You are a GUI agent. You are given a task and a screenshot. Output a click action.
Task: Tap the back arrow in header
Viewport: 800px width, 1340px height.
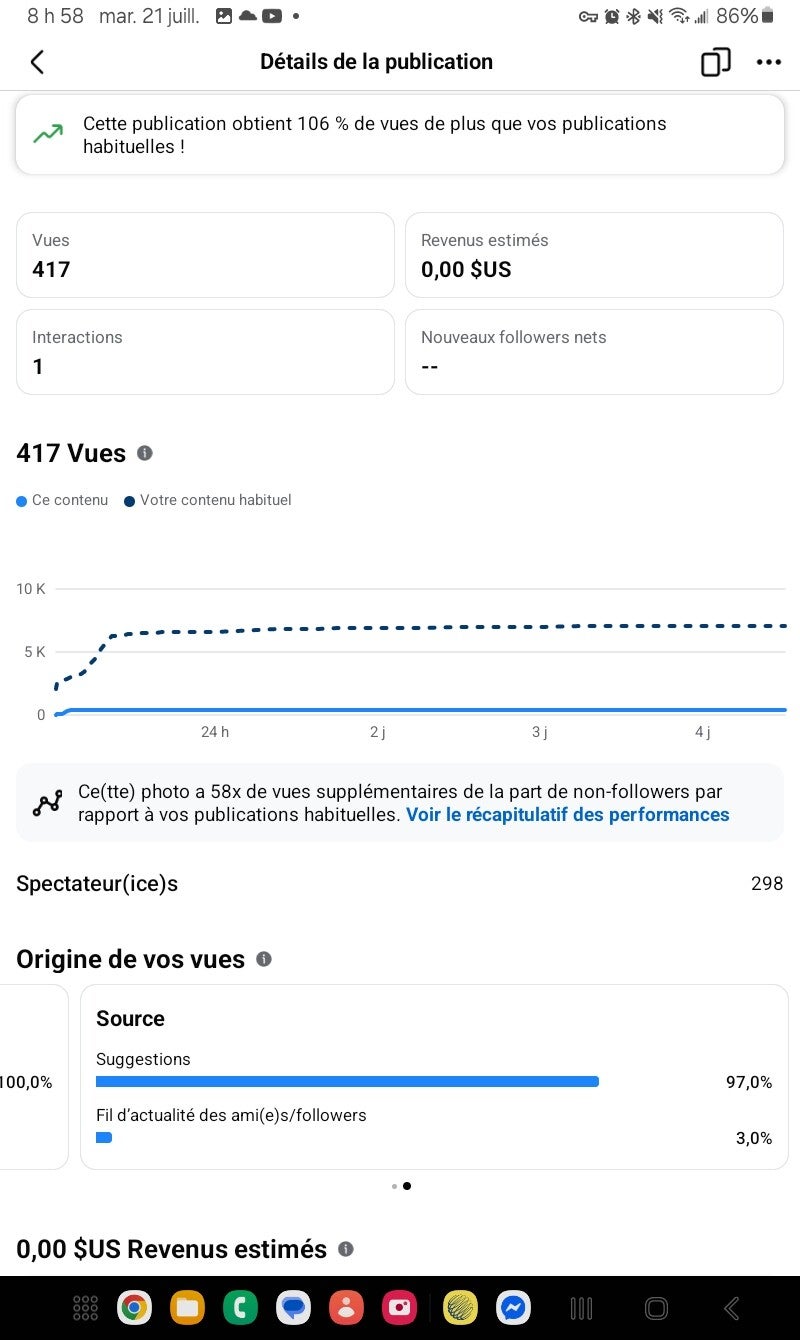[x=37, y=62]
